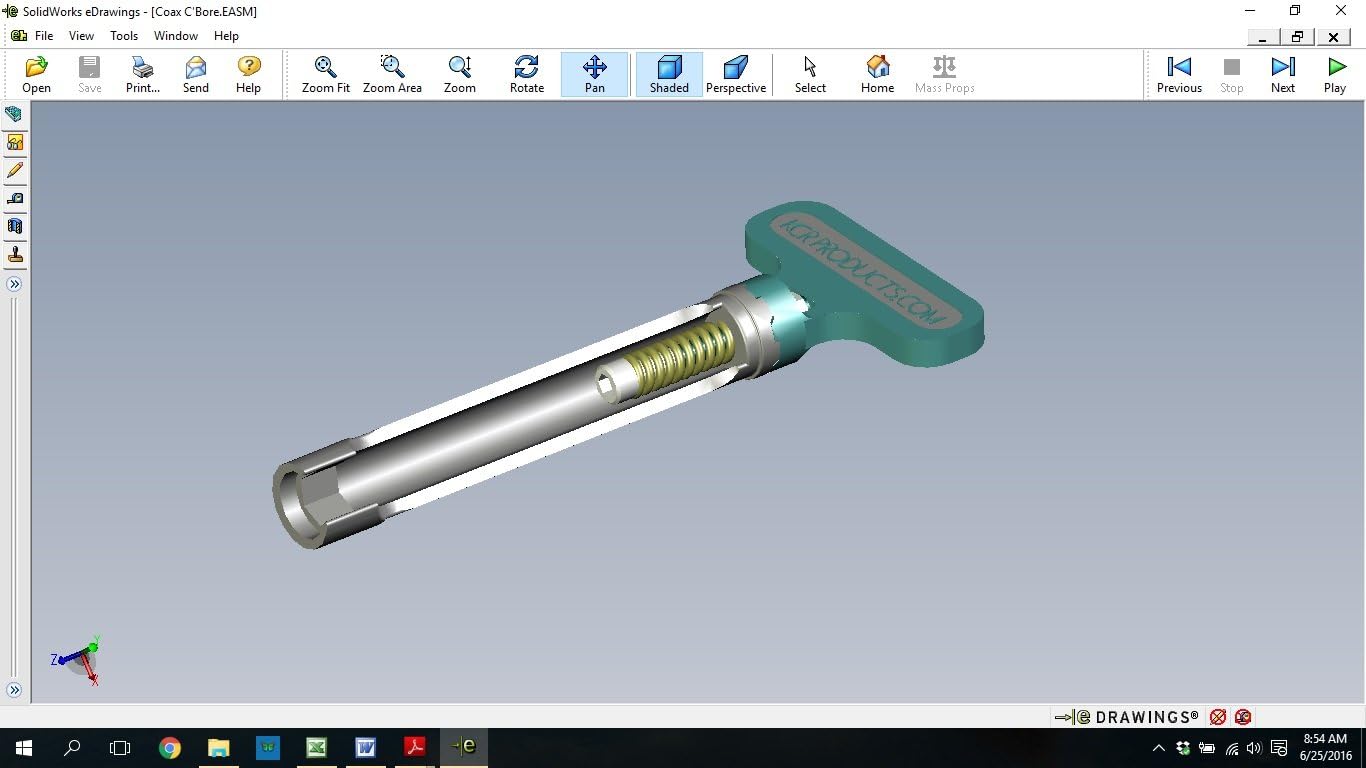Open the Cross Section tool
1366x768 pixels.
(15, 226)
